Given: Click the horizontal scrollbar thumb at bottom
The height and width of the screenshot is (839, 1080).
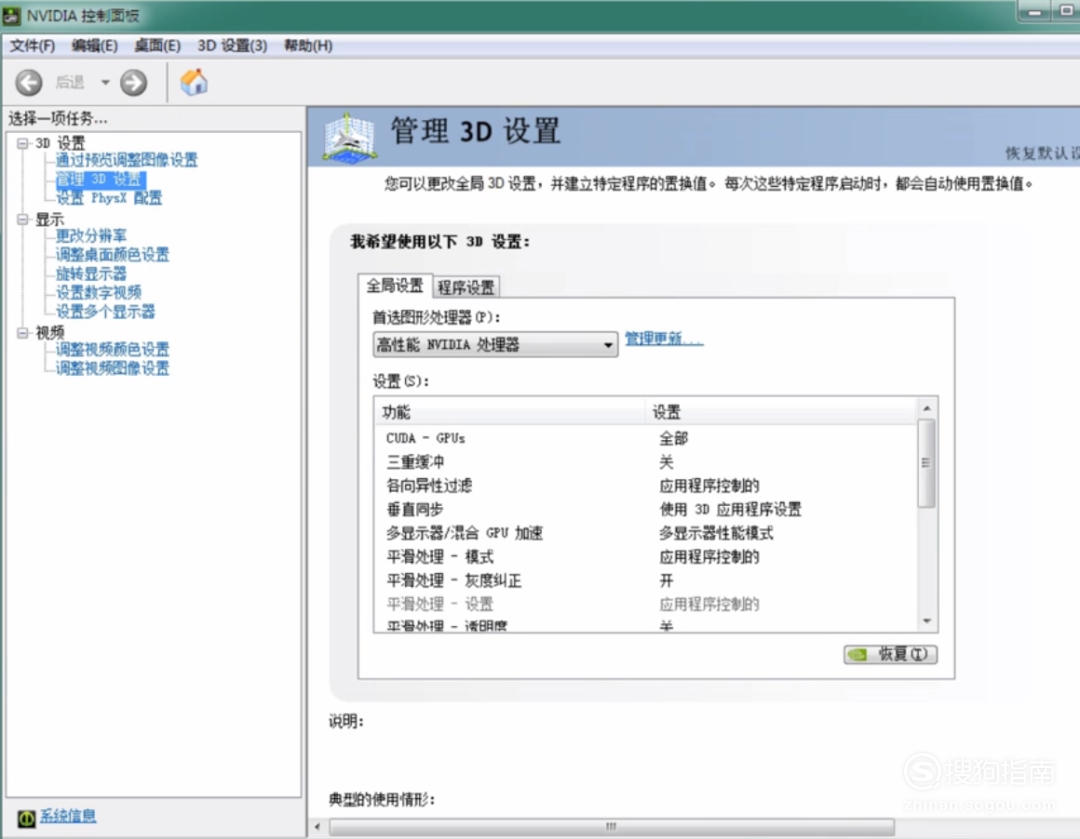Looking at the screenshot, I should tap(612, 827).
